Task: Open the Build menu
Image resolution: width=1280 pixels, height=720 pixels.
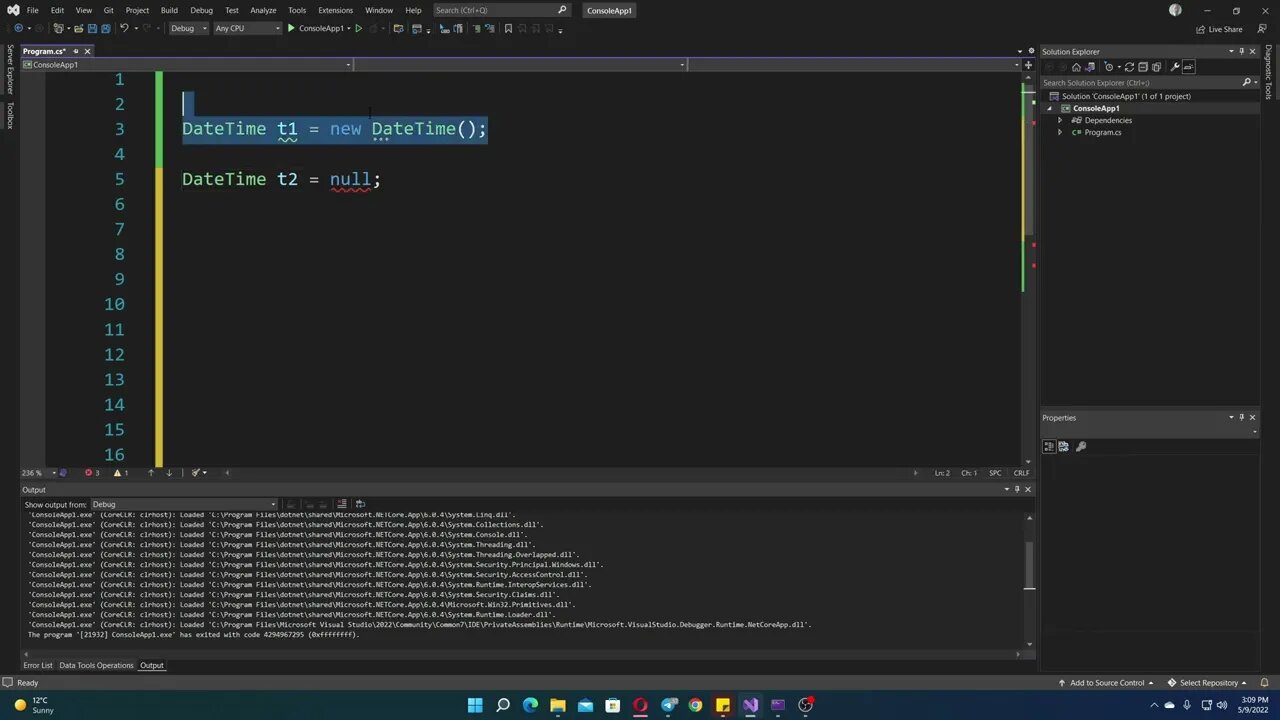Action: pyautogui.click(x=169, y=10)
